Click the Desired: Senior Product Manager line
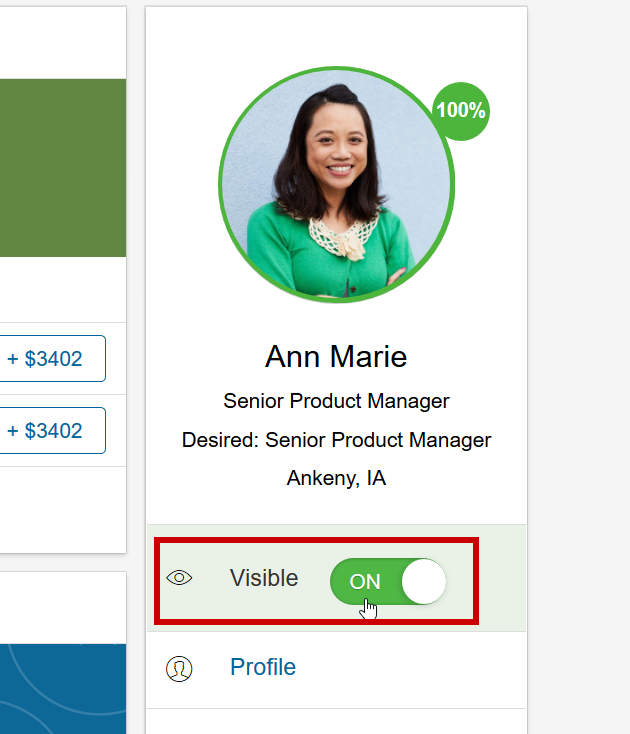630x734 pixels. click(x=336, y=440)
